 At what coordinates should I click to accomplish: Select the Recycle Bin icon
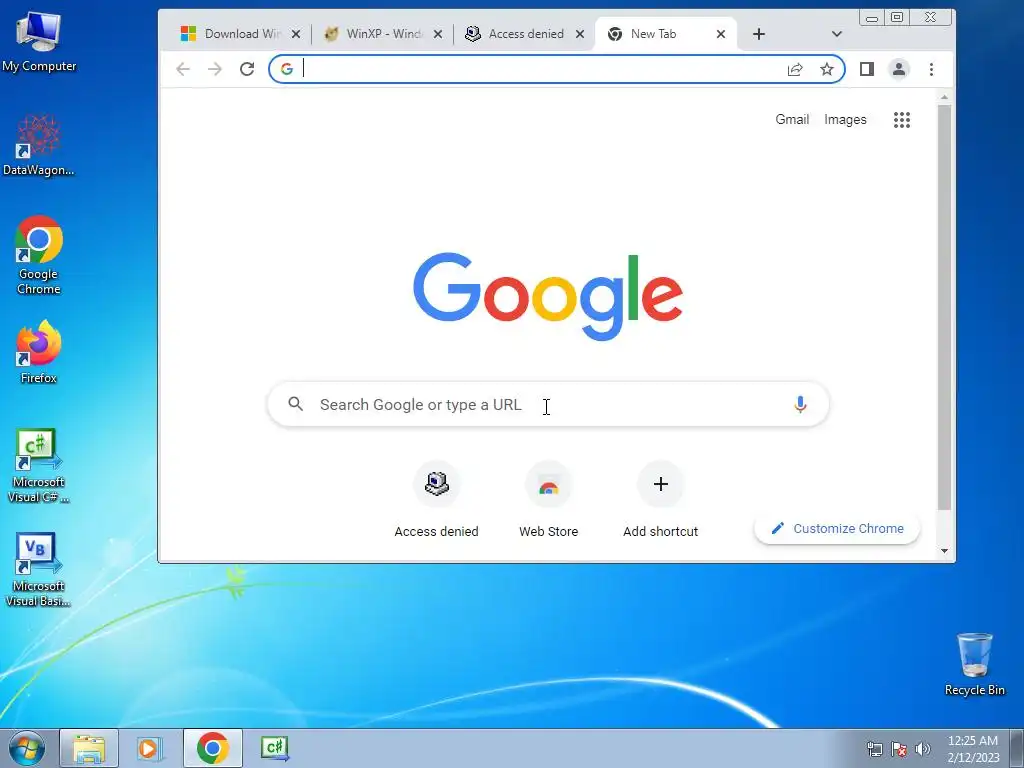[974, 664]
